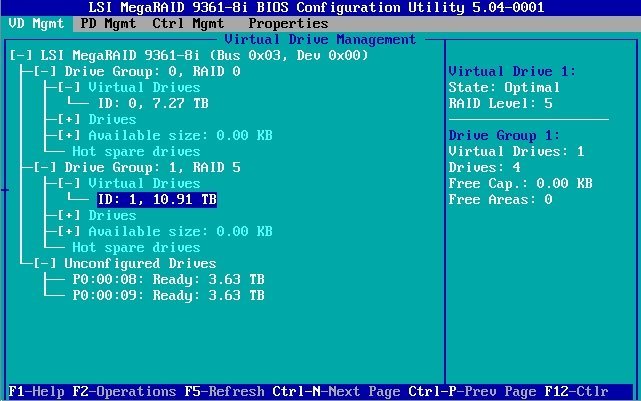The height and width of the screenshot is (401, 641).
Task: Click Ctrl-P-Prev Page shortcut
Action: pos(473,392)
